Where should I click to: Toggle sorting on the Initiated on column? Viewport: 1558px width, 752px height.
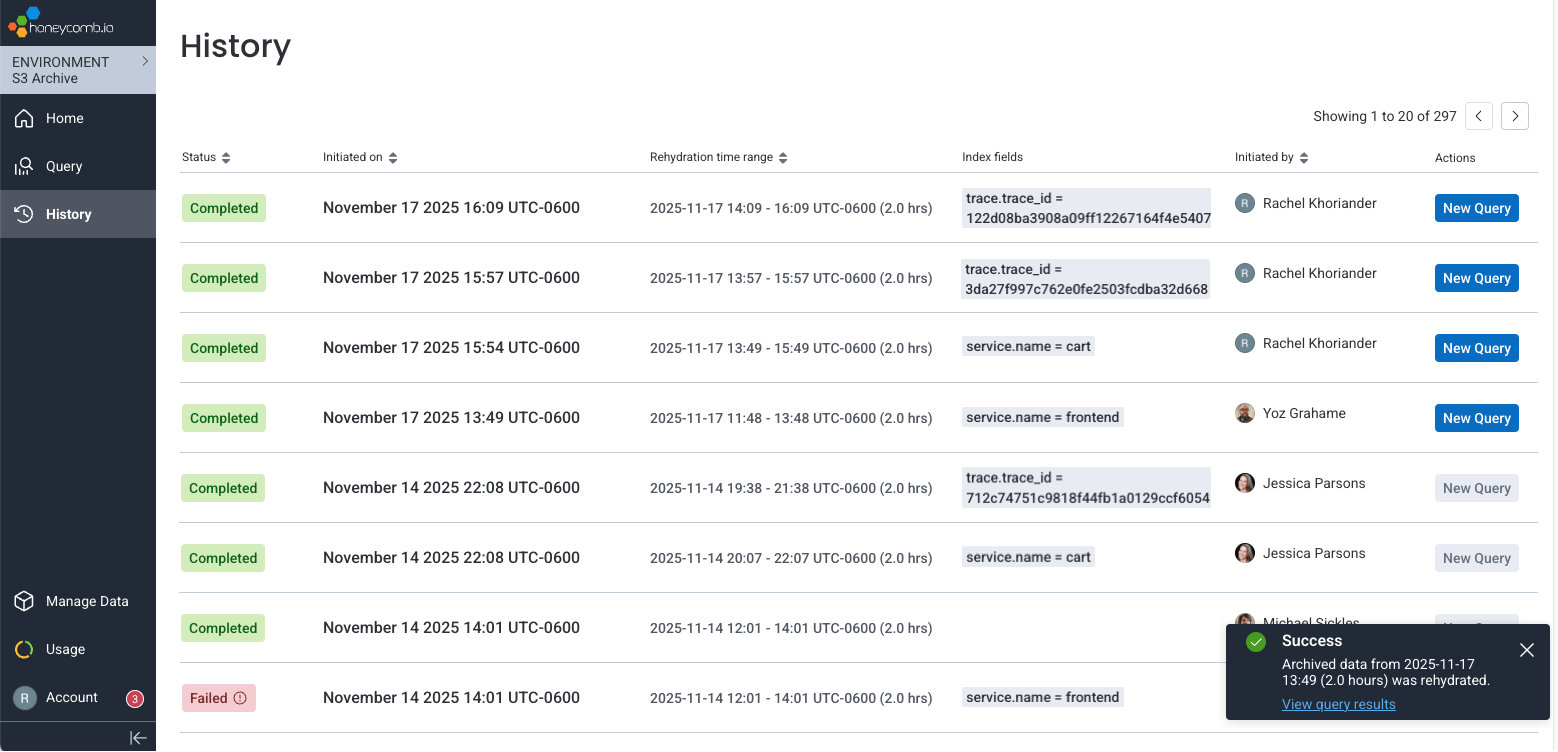(391, 157)
